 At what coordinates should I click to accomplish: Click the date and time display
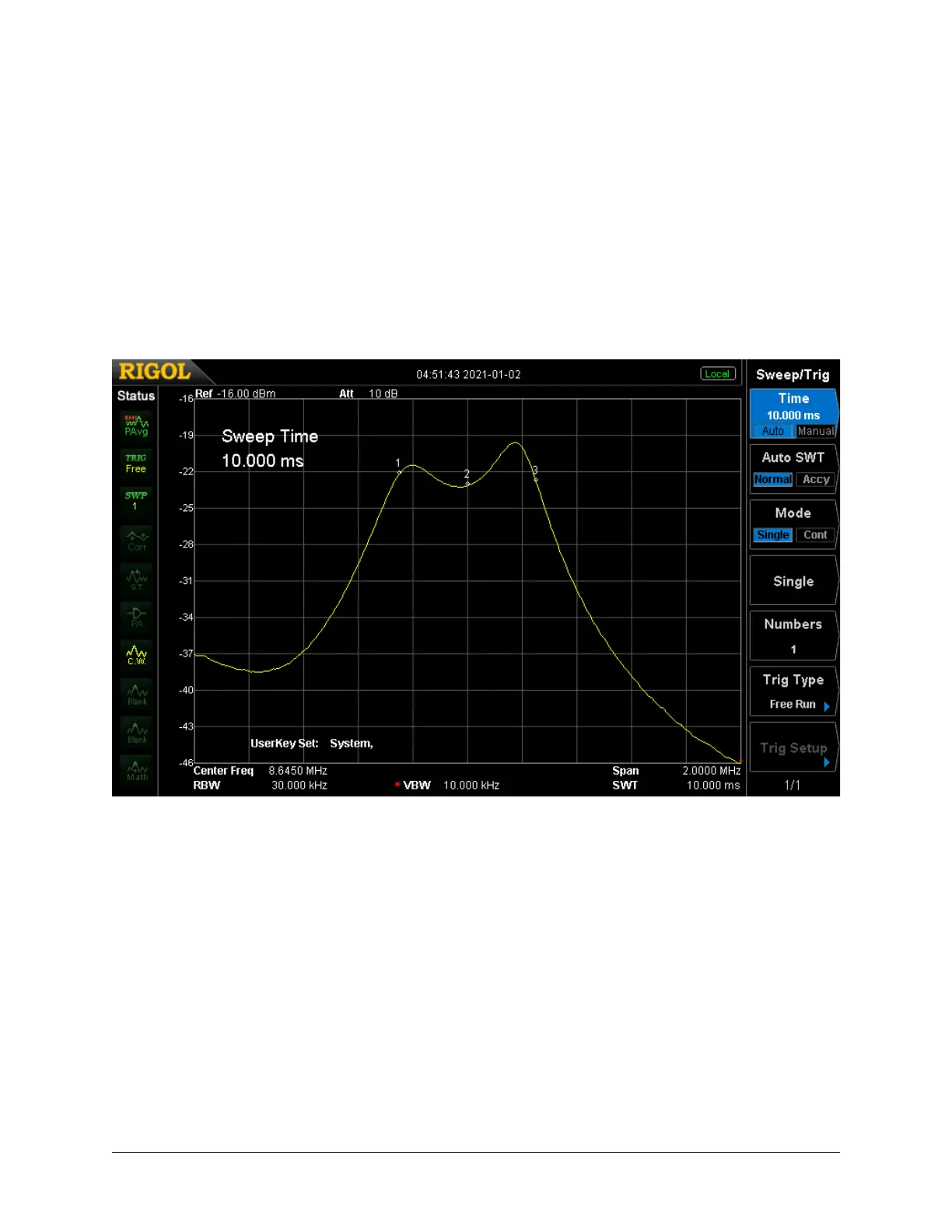pyautogui.click(x=468, y=374)
